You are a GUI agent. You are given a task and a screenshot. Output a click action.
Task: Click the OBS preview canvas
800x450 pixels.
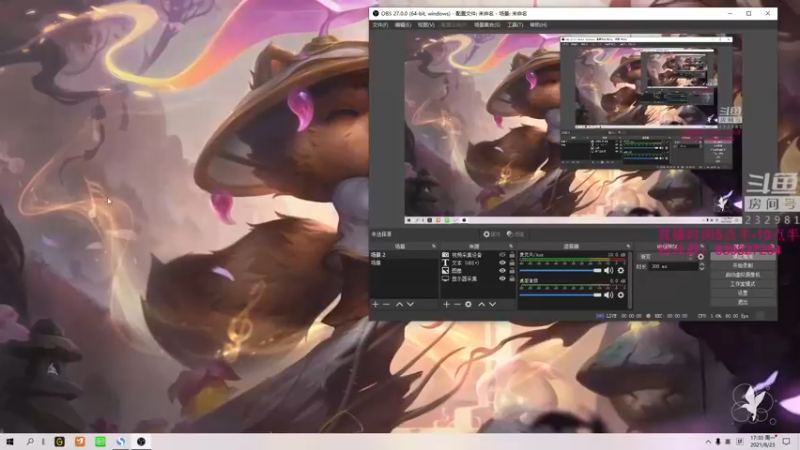tap(573, 129)
